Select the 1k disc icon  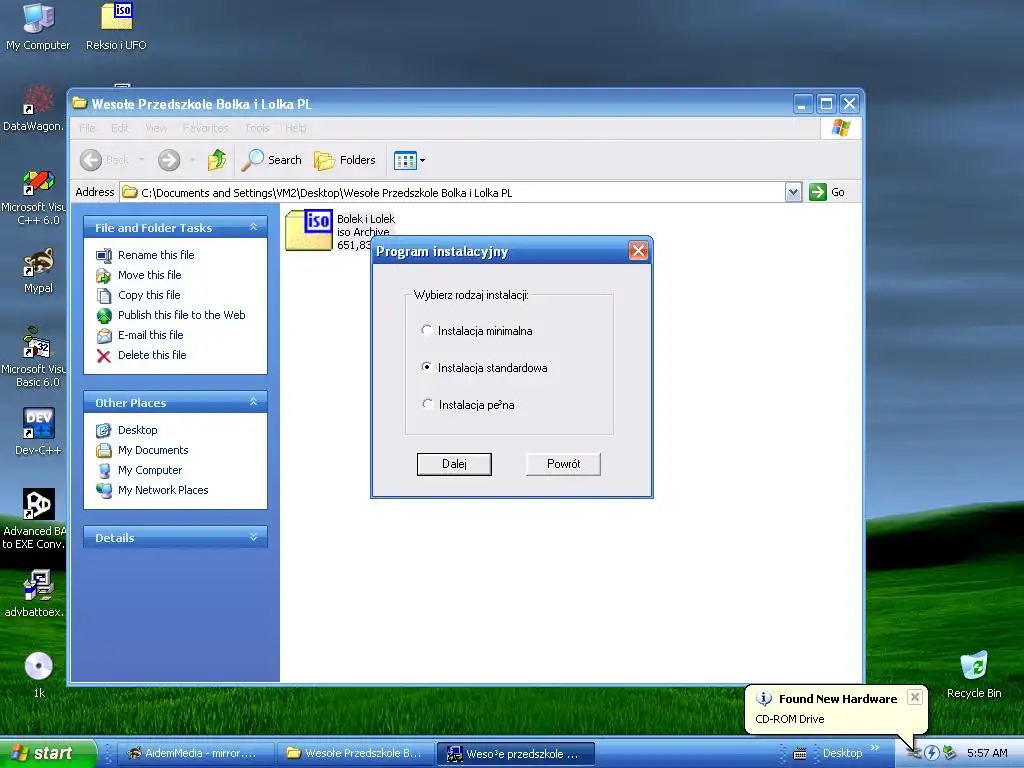coord(39,674)
